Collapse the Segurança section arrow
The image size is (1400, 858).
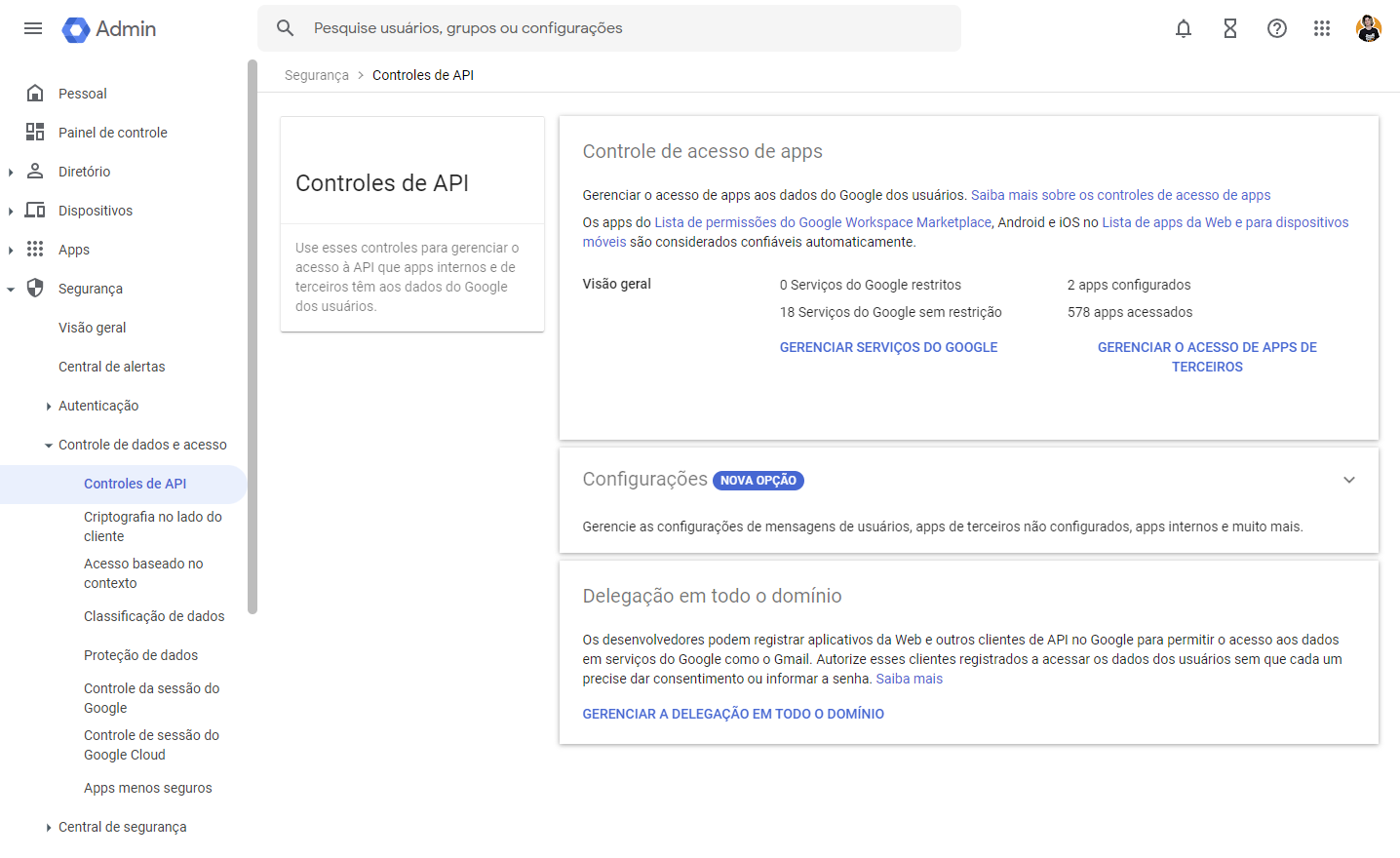[x=11, y=290]
